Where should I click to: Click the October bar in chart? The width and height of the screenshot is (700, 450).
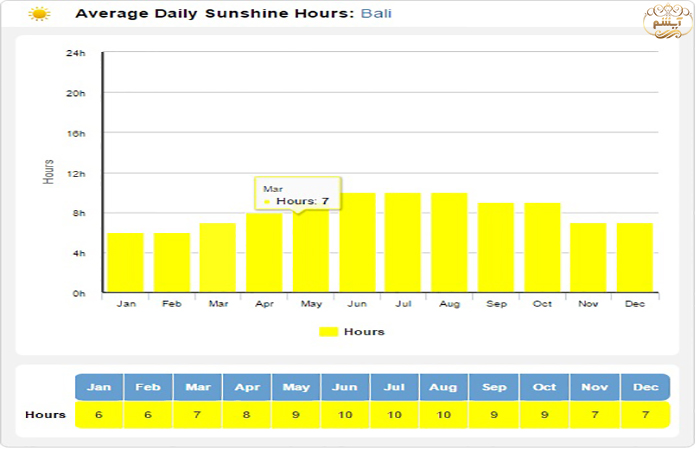coord(542,248)
